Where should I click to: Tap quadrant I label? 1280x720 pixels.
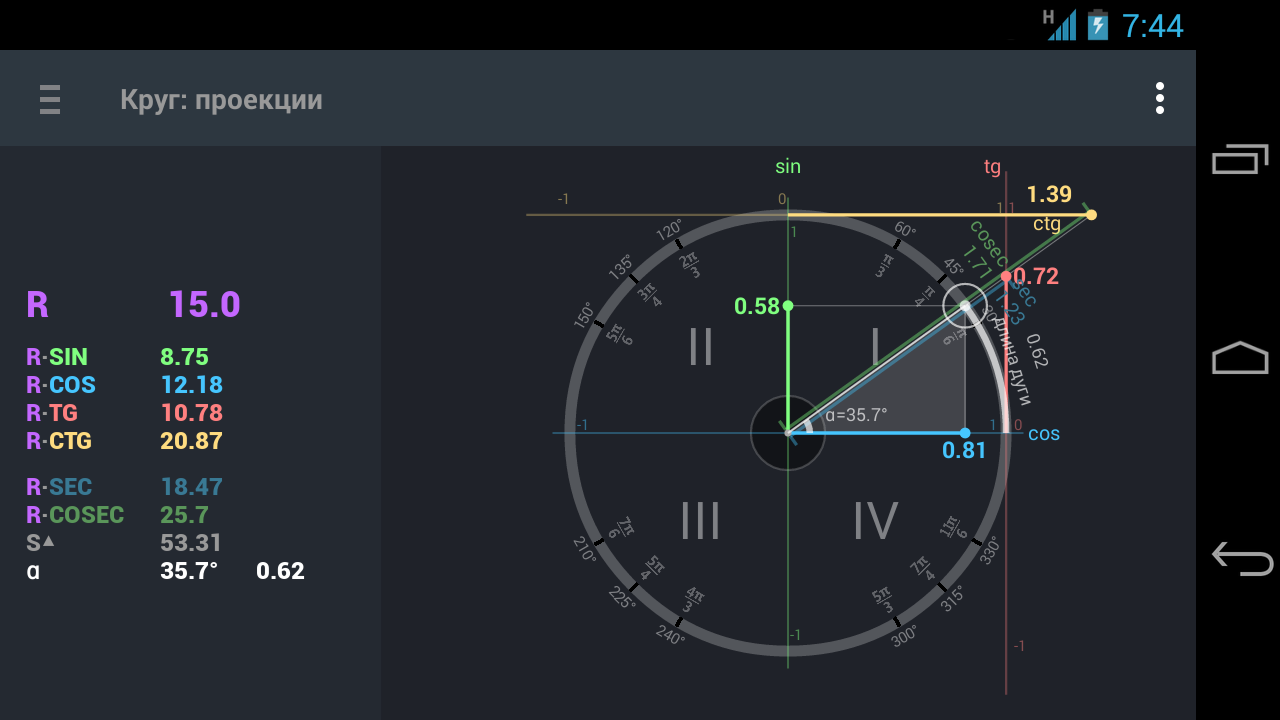click(x=875, y=346)
